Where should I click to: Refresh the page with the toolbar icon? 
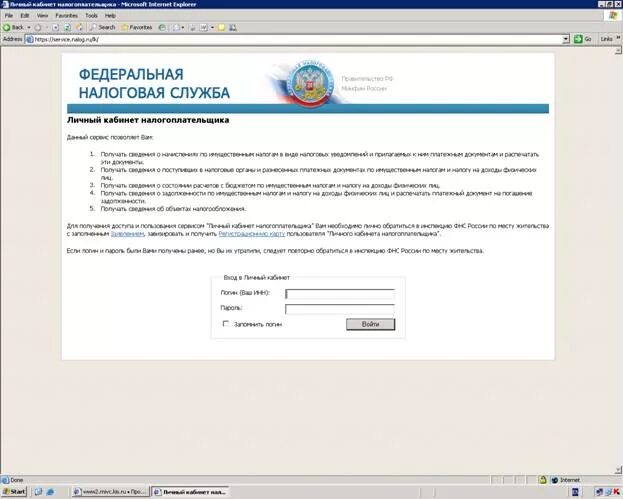point(68,27)
